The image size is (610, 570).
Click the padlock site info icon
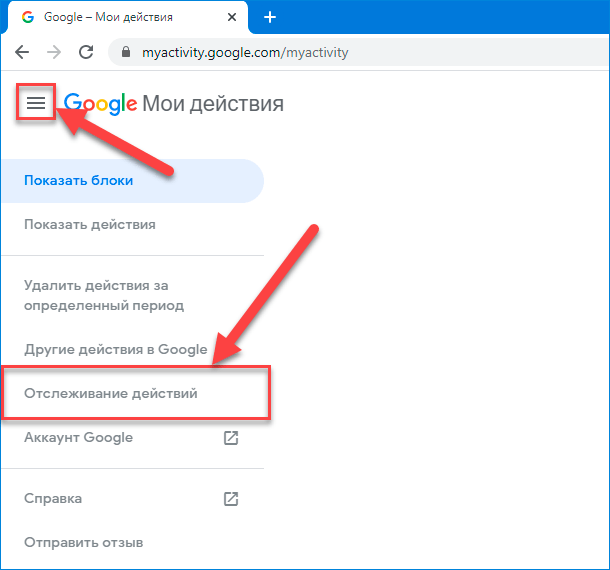coord(126,52)
